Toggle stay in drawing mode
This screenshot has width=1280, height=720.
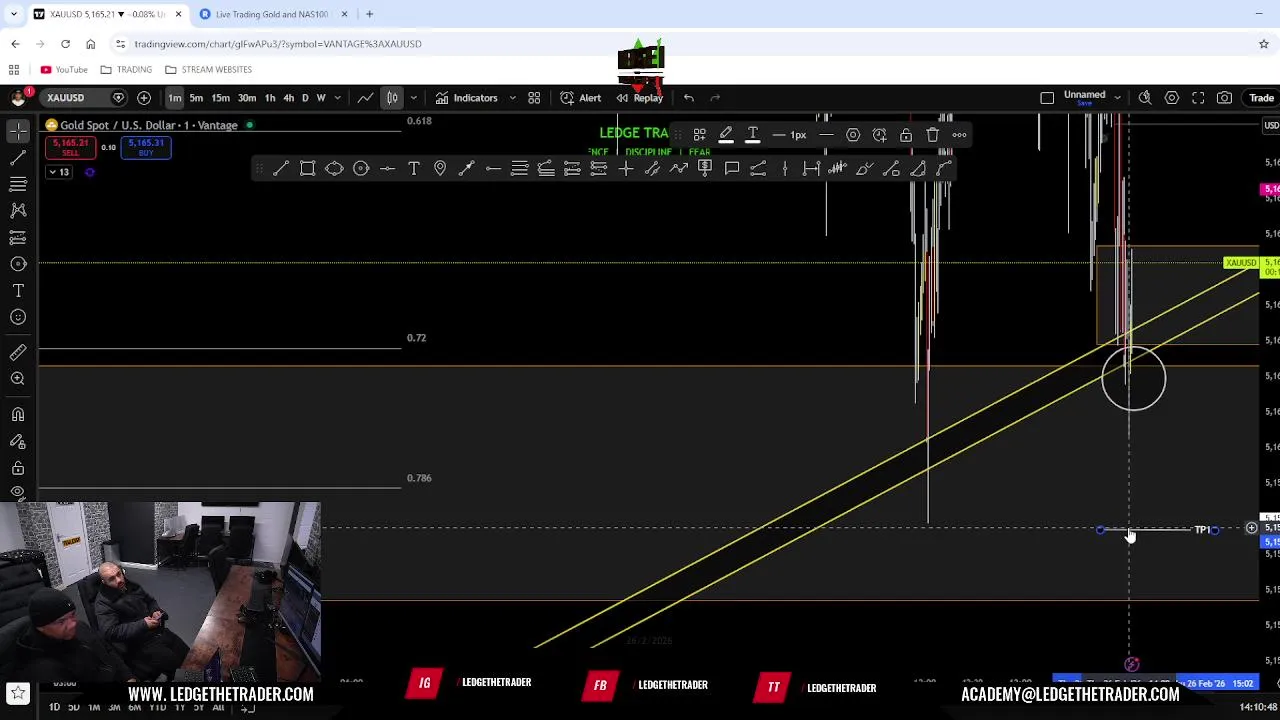(x=18, y=441)
